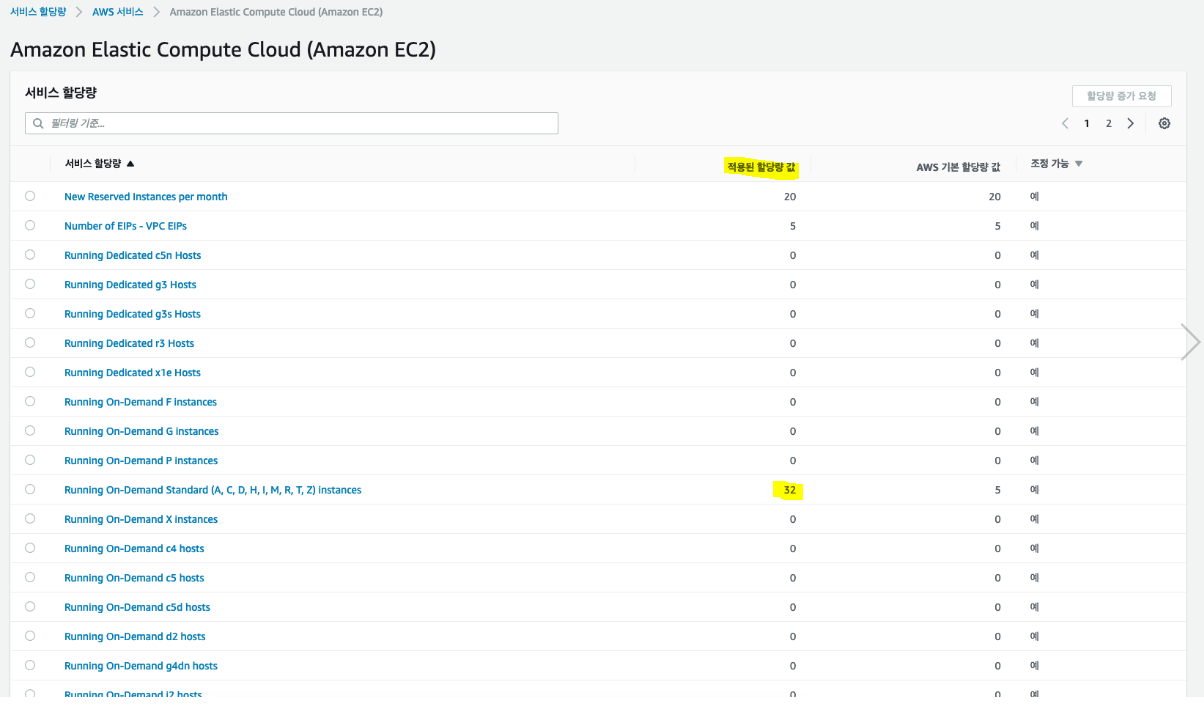
Task: Click the Amazon Elastic Compute Cloud page heading
Action: pos(223,49)
